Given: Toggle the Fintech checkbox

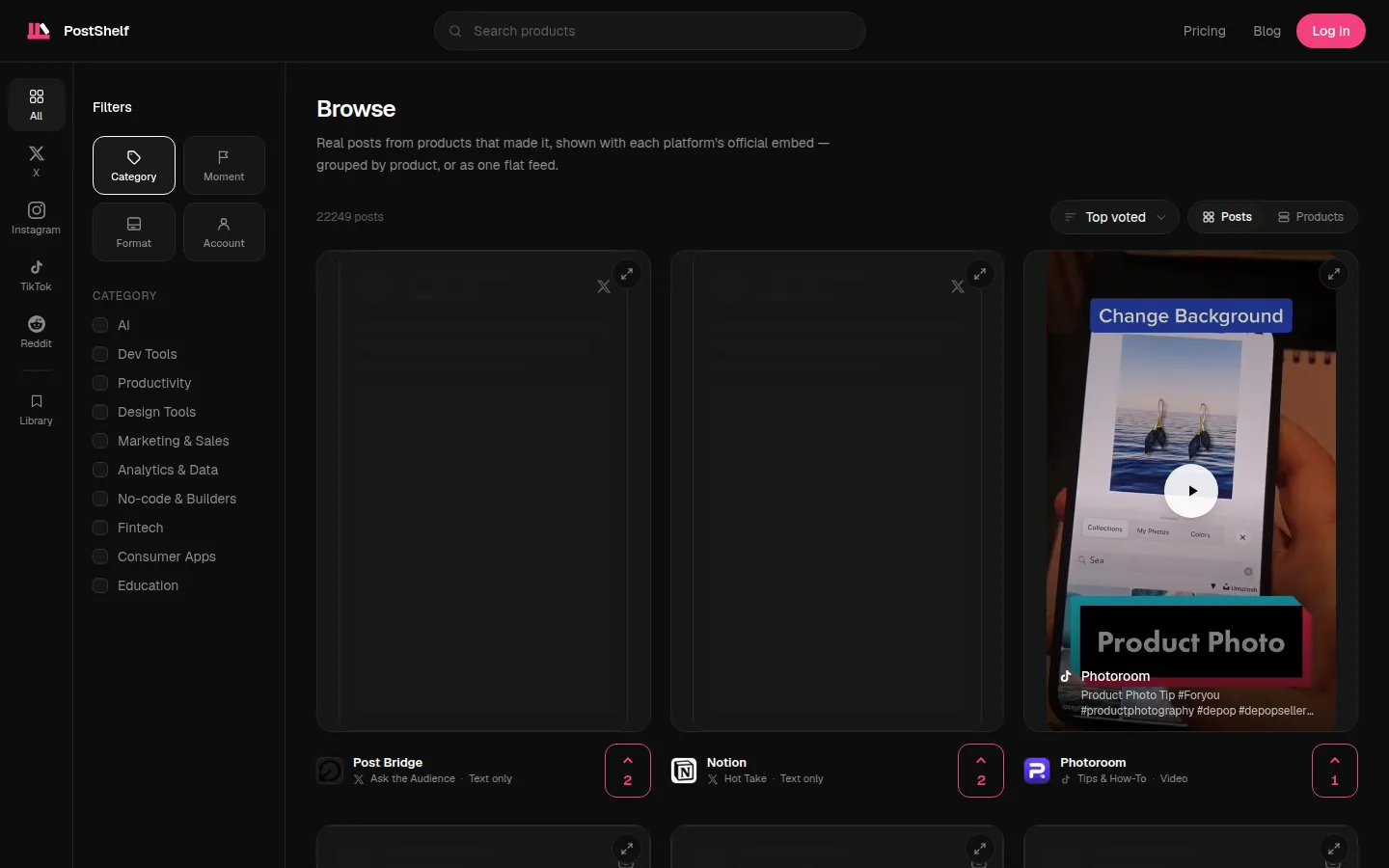Looking at the screenshot, I should 100,528.
